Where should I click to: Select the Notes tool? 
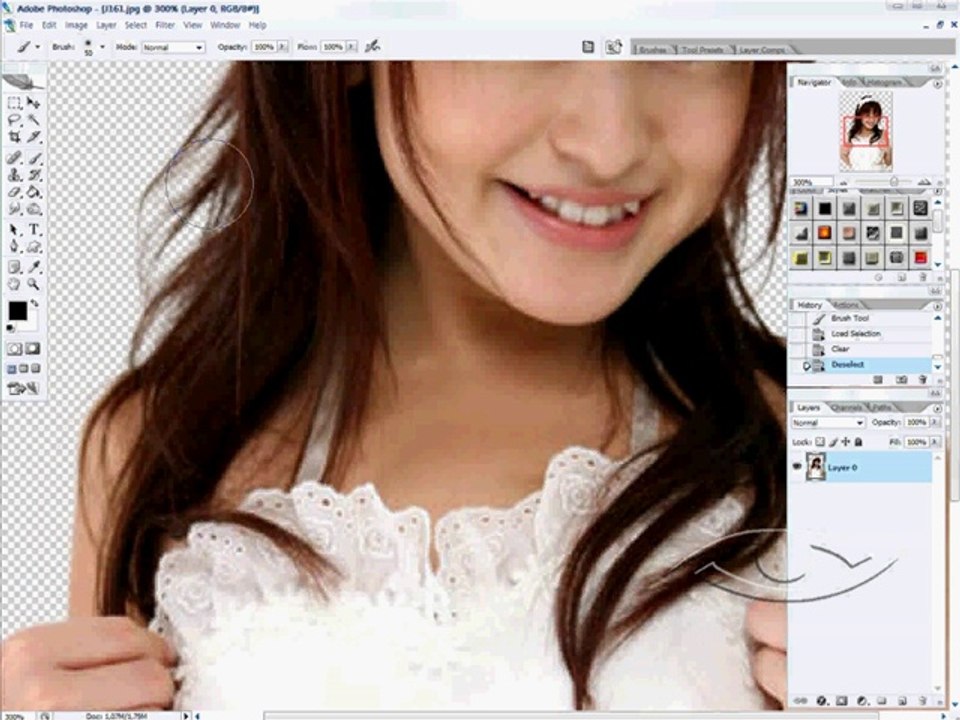(x=14, y=267)
